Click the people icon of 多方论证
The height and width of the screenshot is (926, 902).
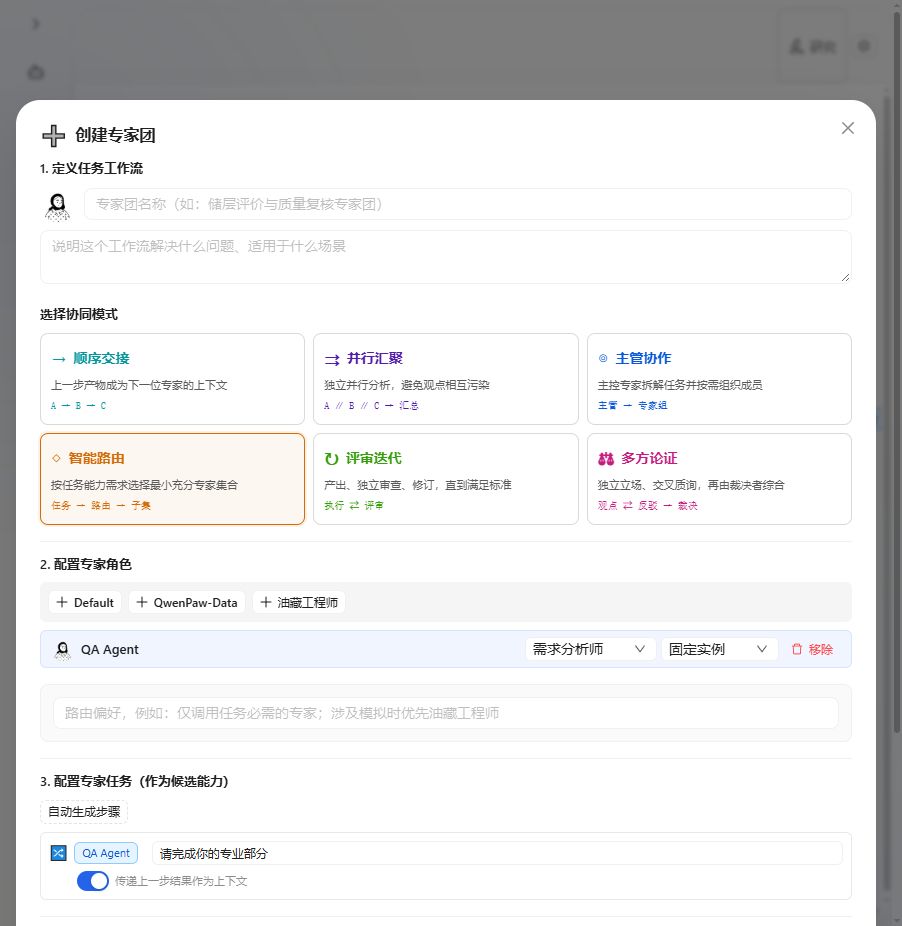point(606,459)
